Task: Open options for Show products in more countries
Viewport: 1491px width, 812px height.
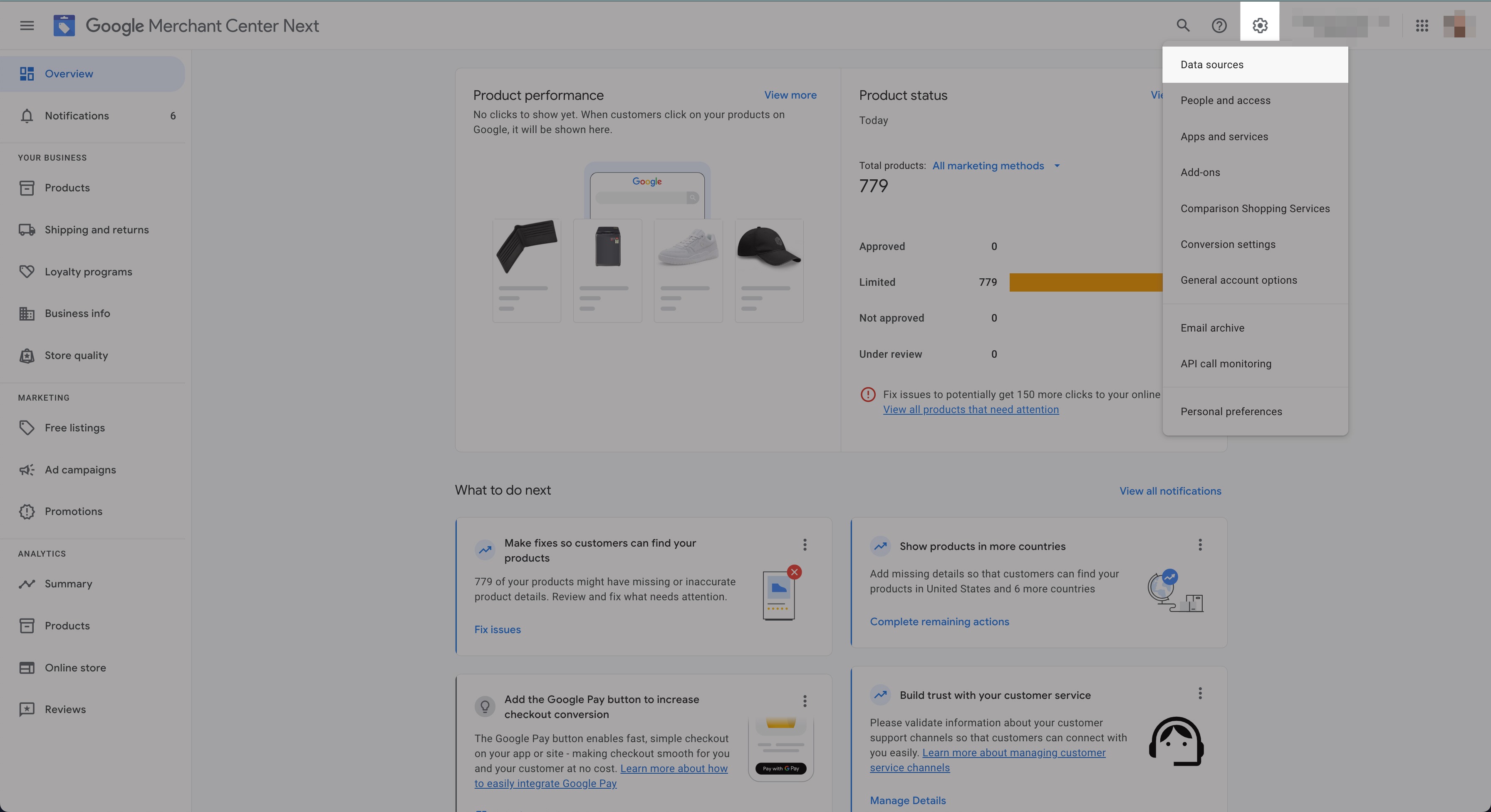Action: tap(1200, 545)
